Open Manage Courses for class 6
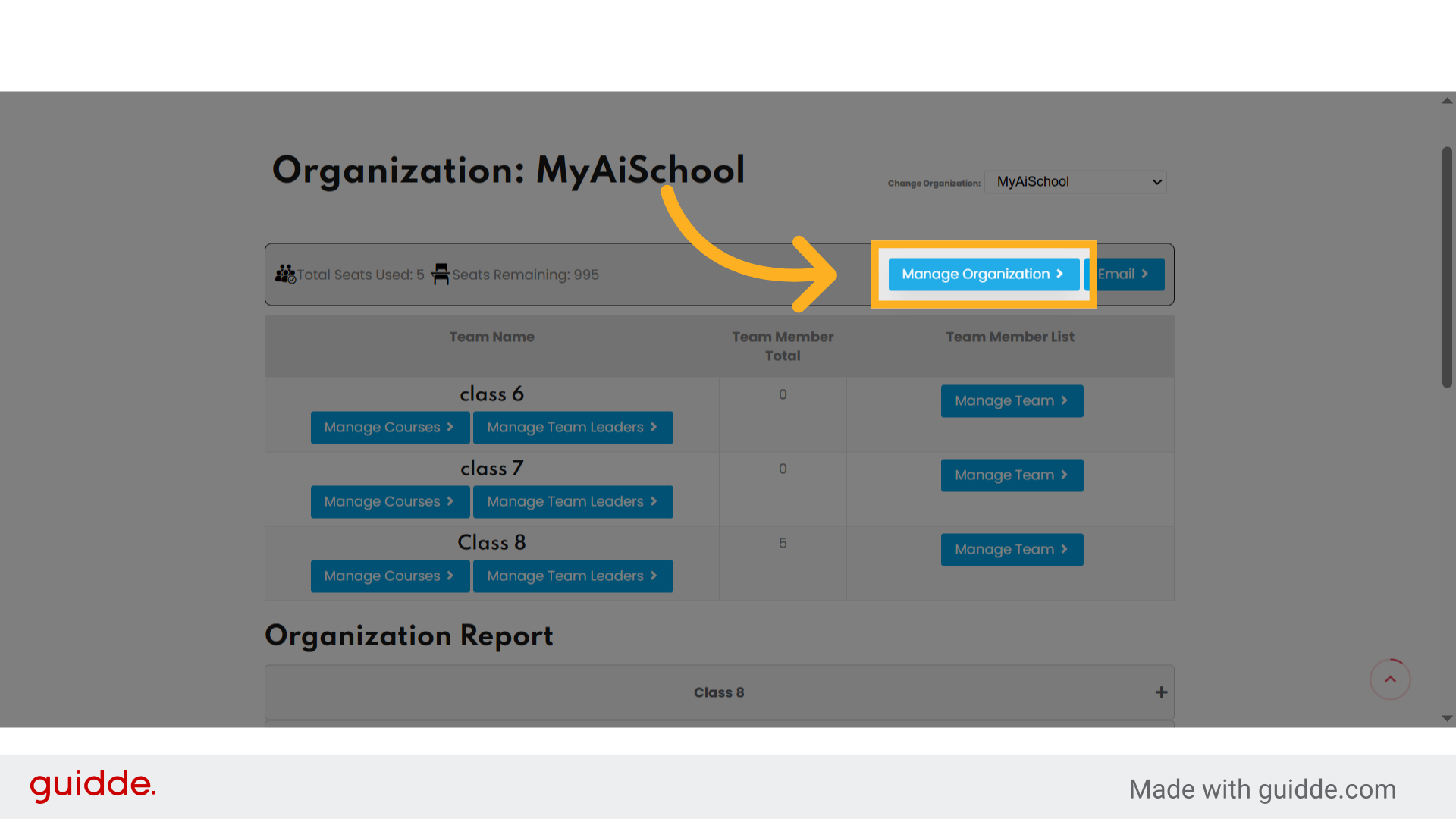The height and width of the screenshot is (819, 1456). [390, 427]
